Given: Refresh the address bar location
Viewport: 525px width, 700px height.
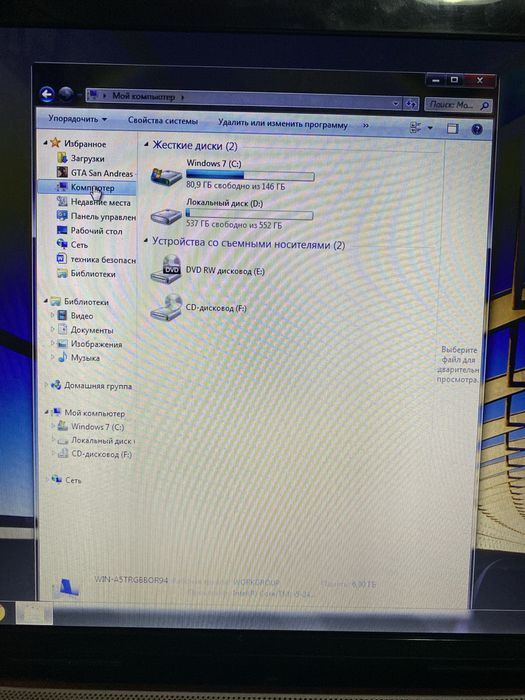Looking at the screenshot, I should (411, 104).
